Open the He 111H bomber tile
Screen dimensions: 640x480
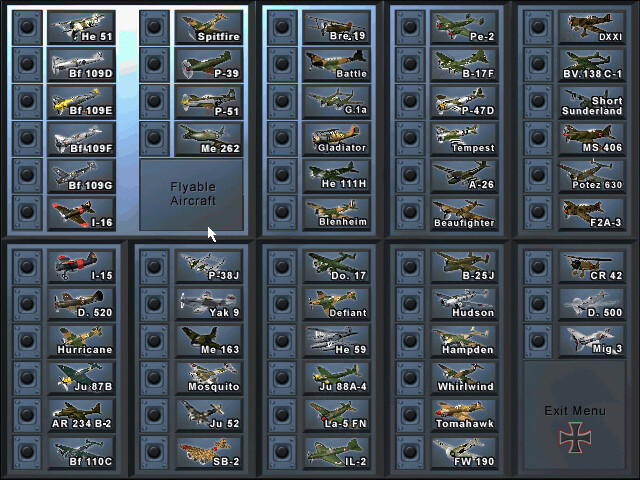coord(336,176)
